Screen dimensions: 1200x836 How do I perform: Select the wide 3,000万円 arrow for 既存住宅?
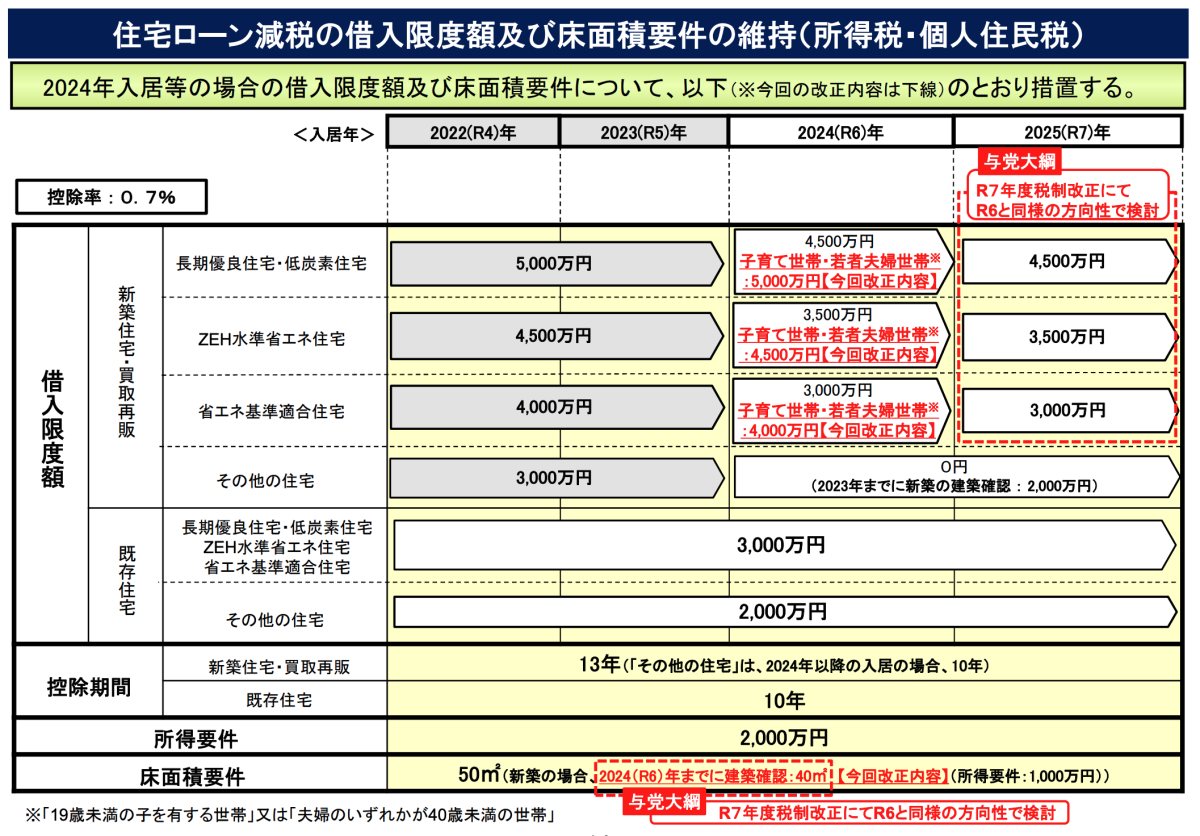pos(783,545)
